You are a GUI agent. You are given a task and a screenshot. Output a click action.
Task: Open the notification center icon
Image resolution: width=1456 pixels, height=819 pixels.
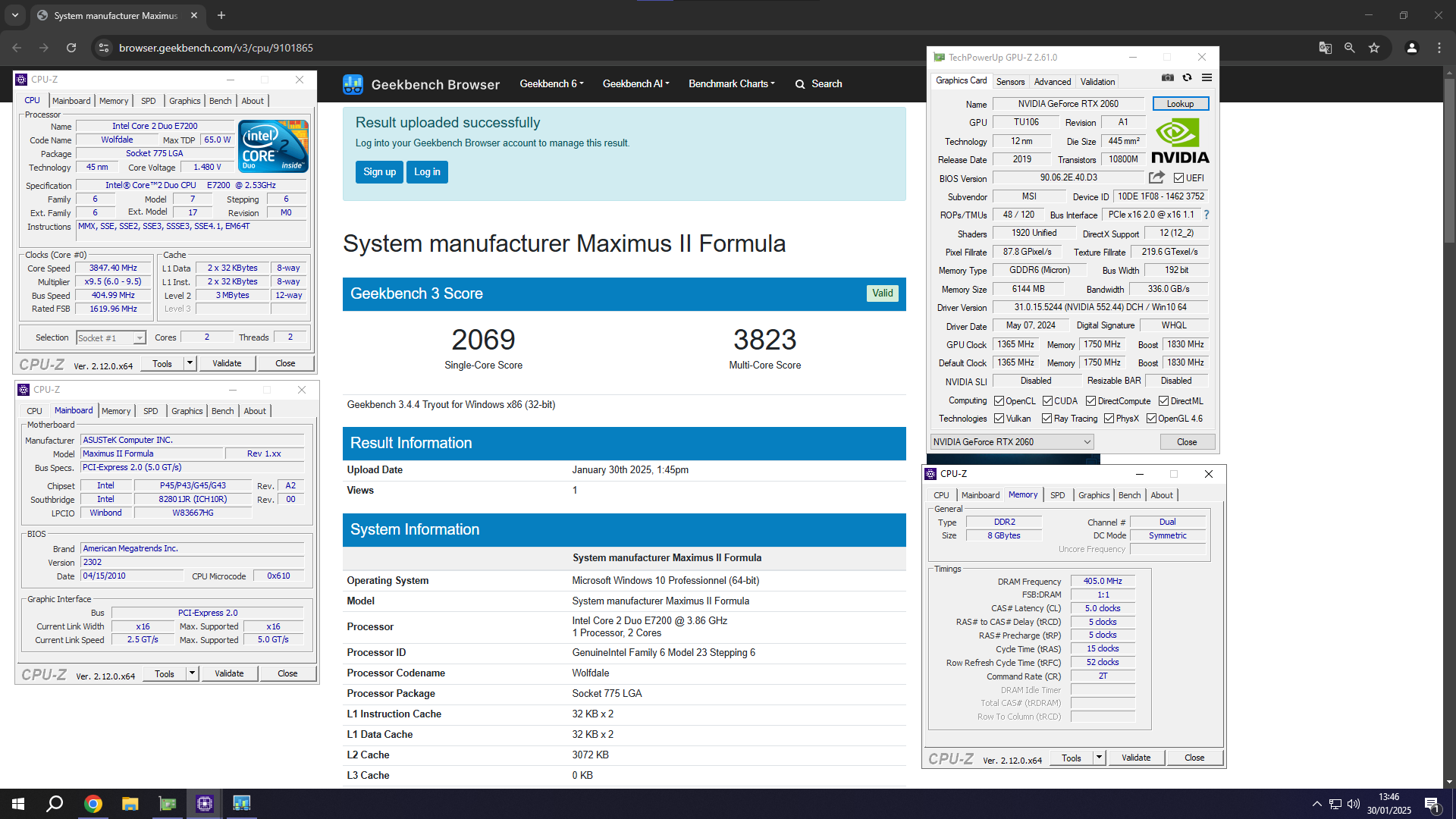(1431, 804)
